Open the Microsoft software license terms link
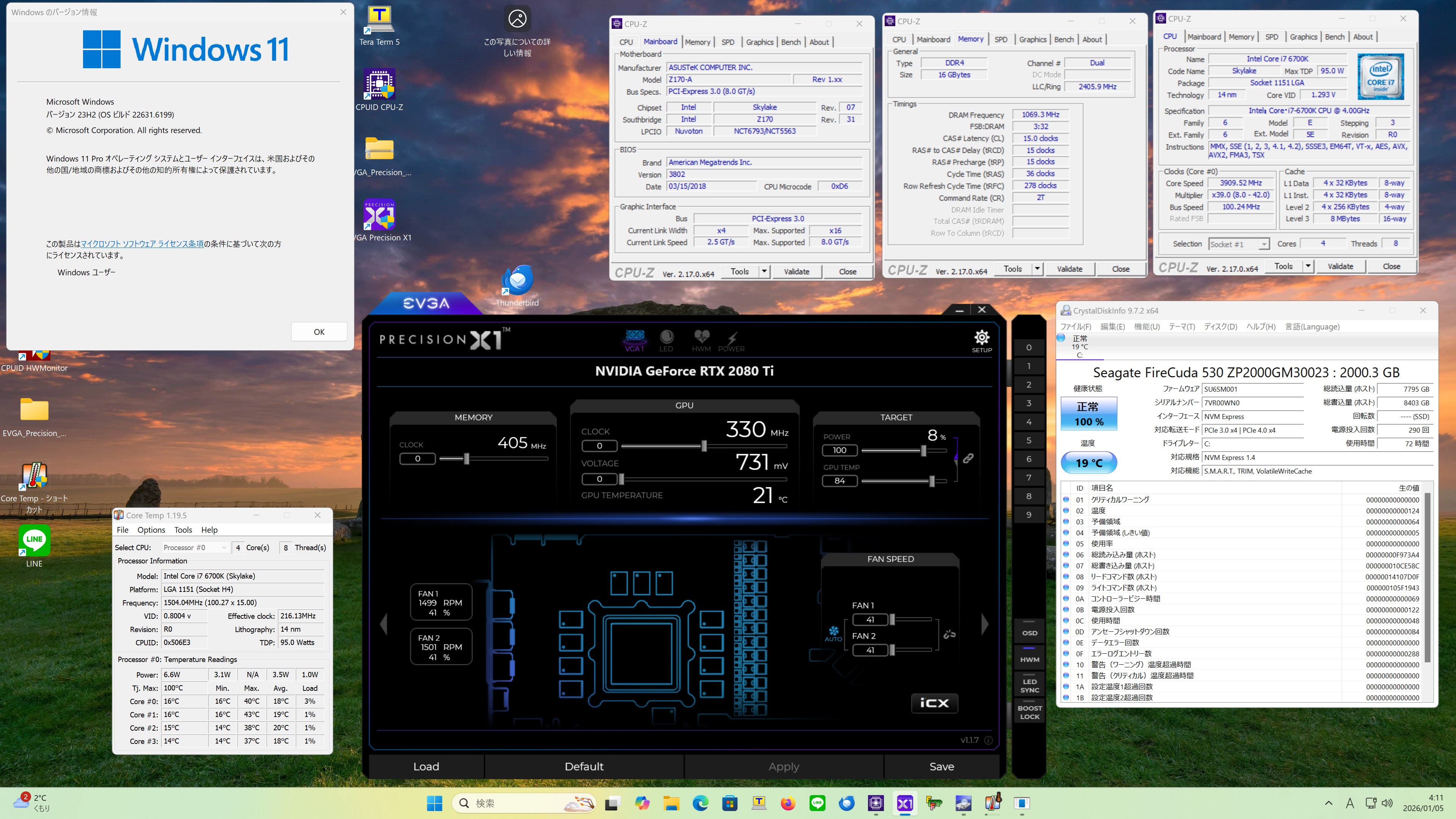Viewport: 1456px width, 819px height. (x=142, y=244)
